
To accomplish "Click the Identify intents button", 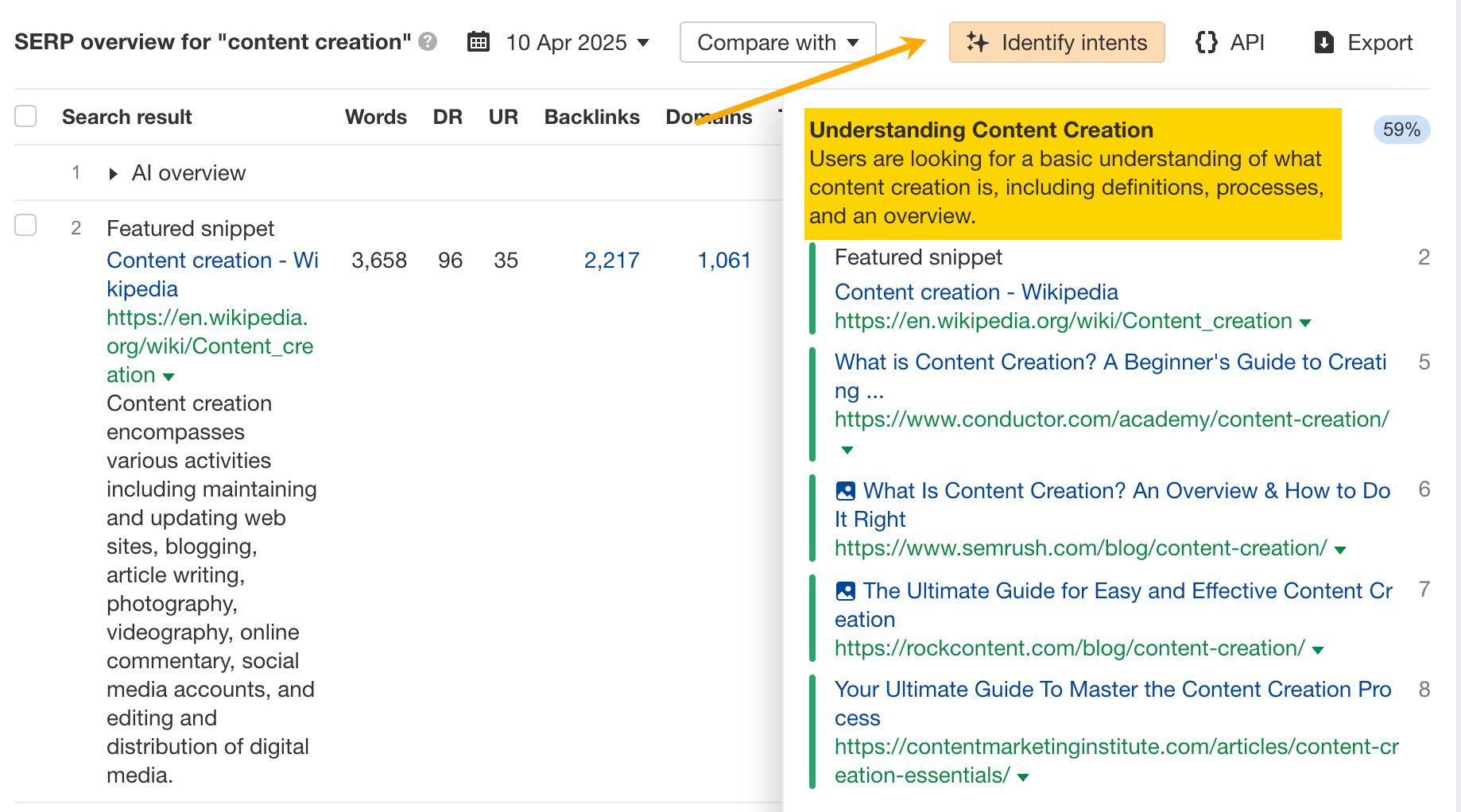I will tap(1056, 42).
